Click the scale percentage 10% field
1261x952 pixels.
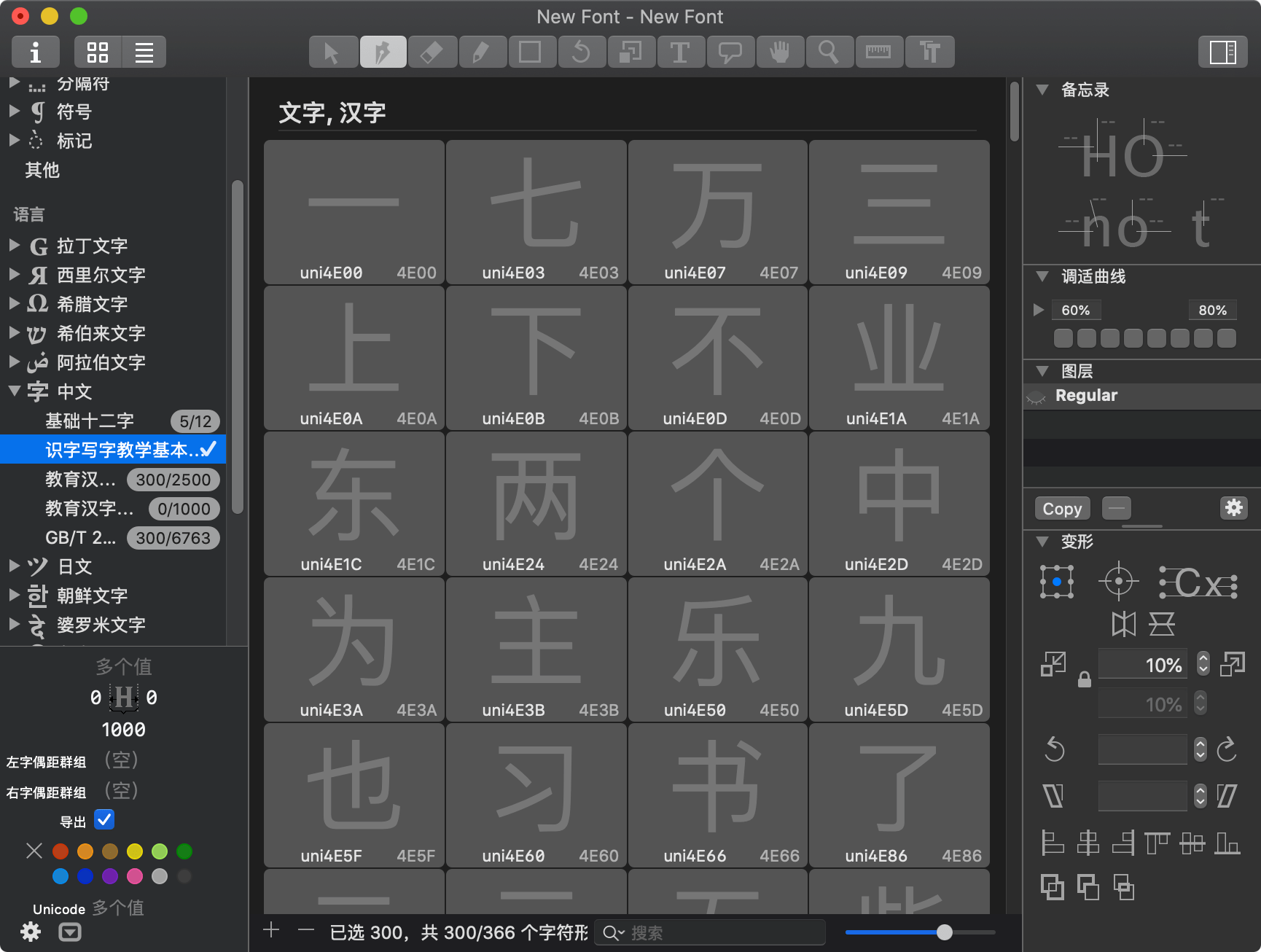click(1143, 664)
